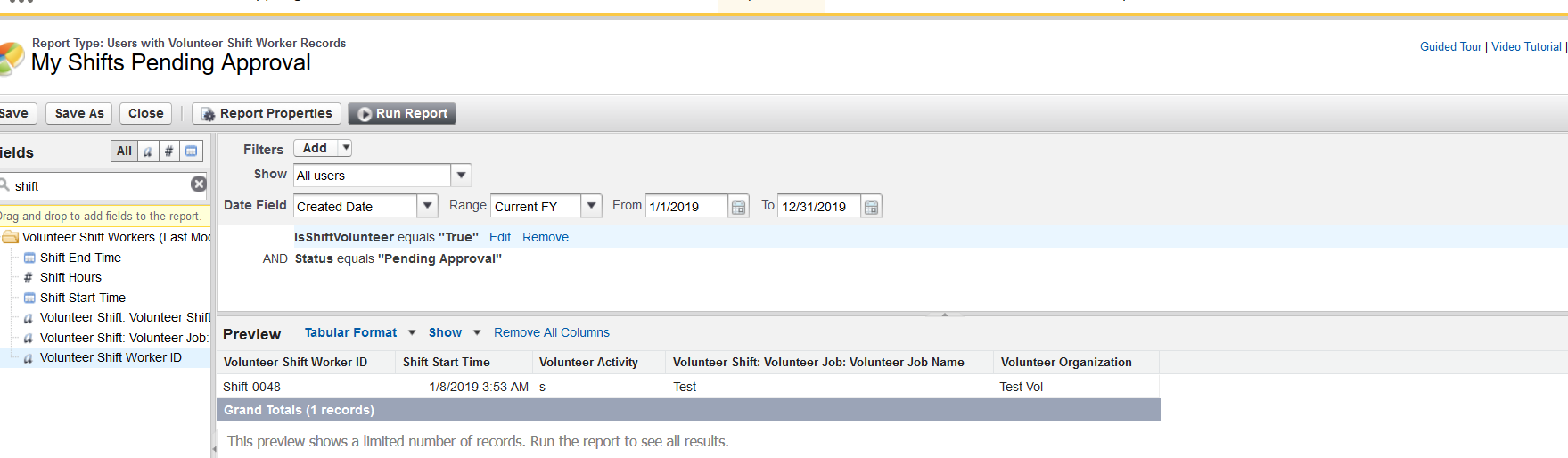Screen dimensions: 1568x458
Task: Open Report Properties
Action: tap(267, 113)
